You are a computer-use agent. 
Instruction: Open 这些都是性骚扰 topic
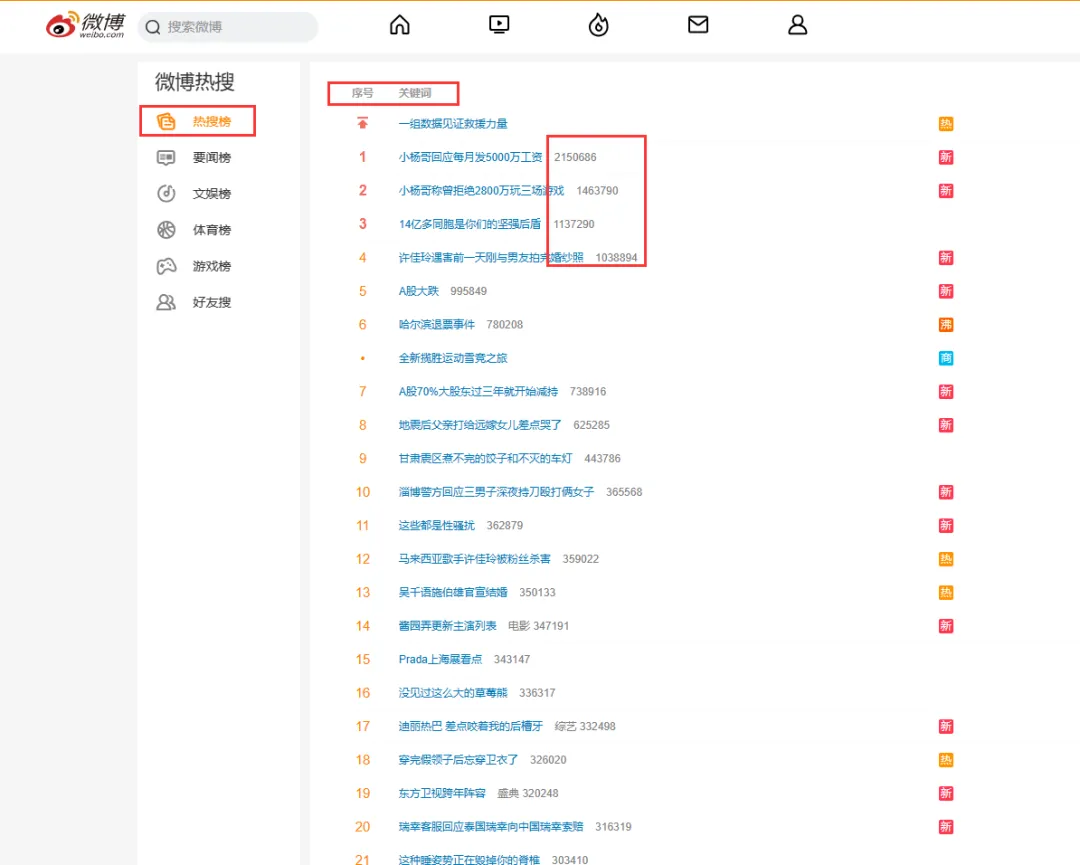436,525
